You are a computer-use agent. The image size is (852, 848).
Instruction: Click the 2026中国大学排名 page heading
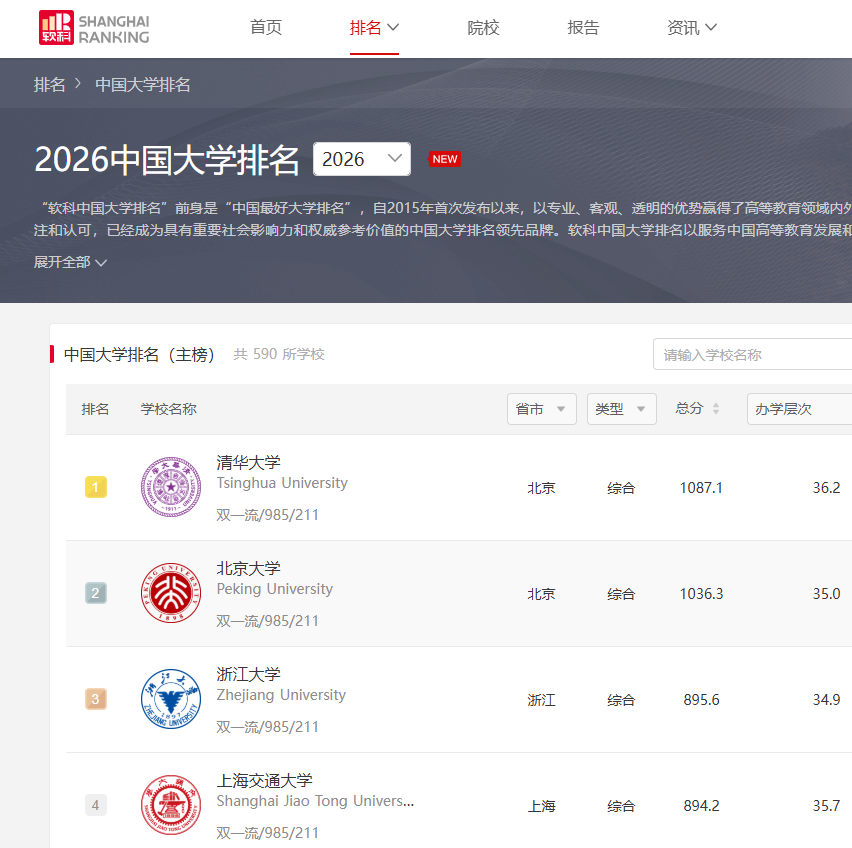[167, 160]
